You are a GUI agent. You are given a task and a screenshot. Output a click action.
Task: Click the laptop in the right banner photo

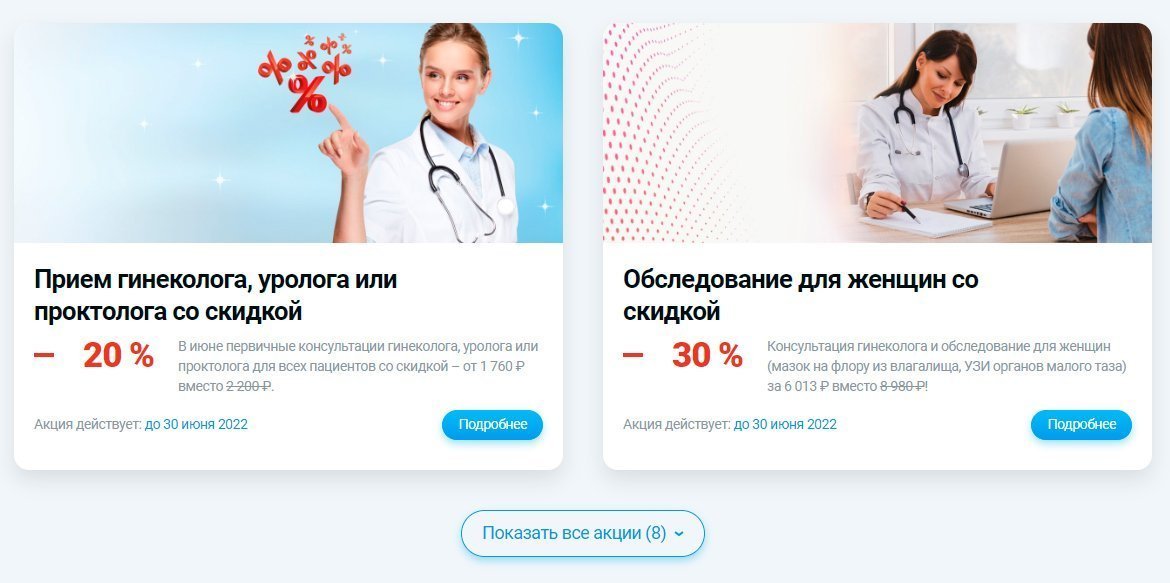[1010, 179]
